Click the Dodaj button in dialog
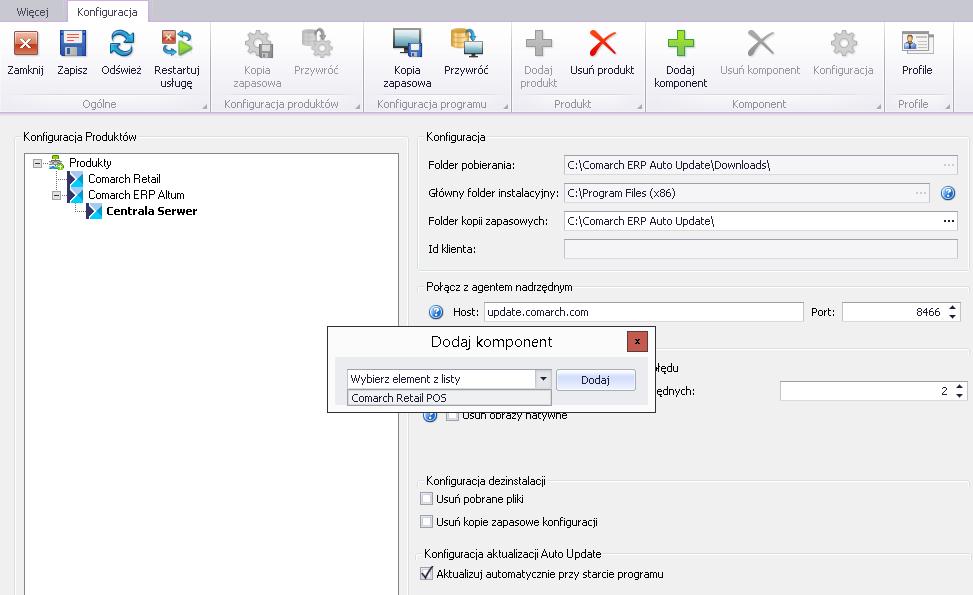This screenshot has width=973, height=595. 596,380
